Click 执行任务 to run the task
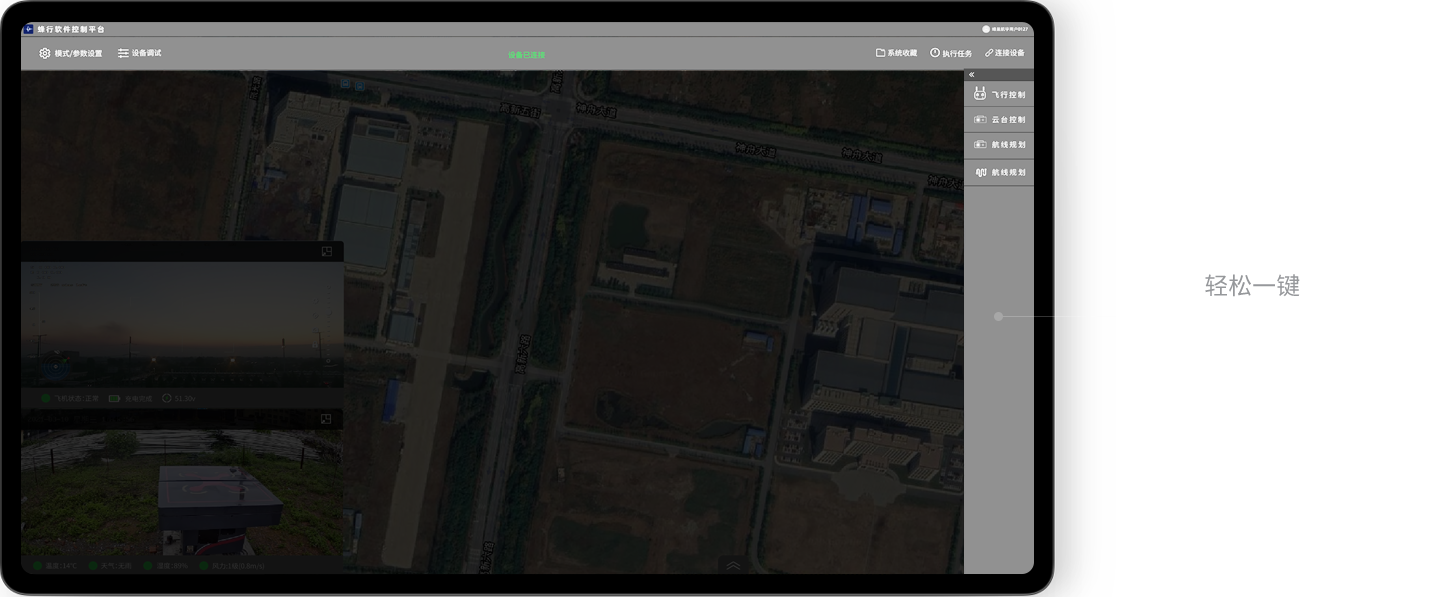1439x597 pixels. pyautogui.click(x=950, y=53)
